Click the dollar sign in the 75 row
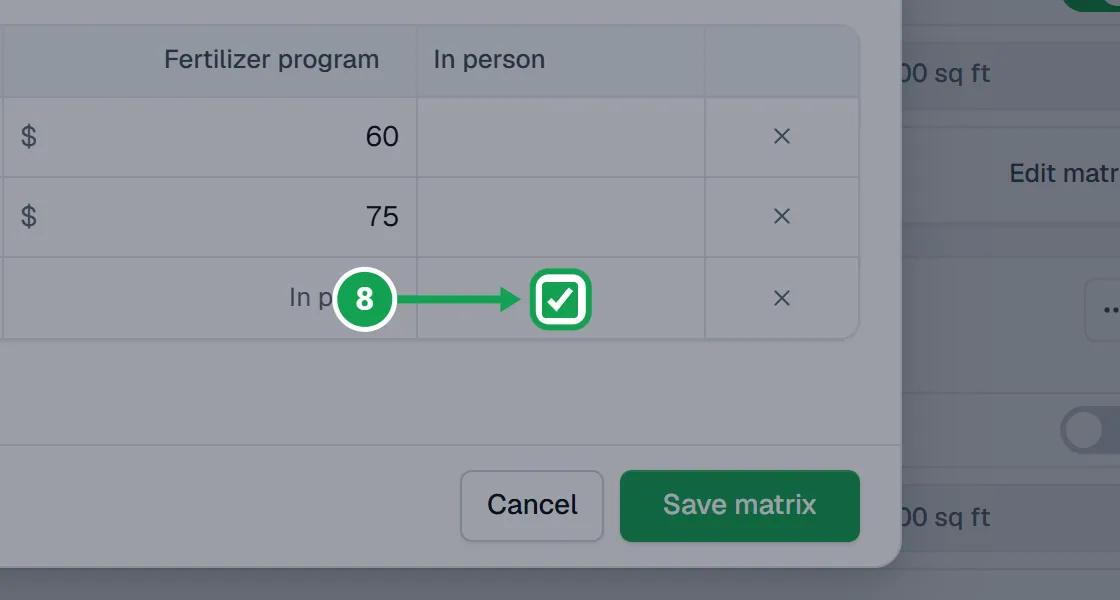This screenshot has width=1120, height=600. [29, 216]
